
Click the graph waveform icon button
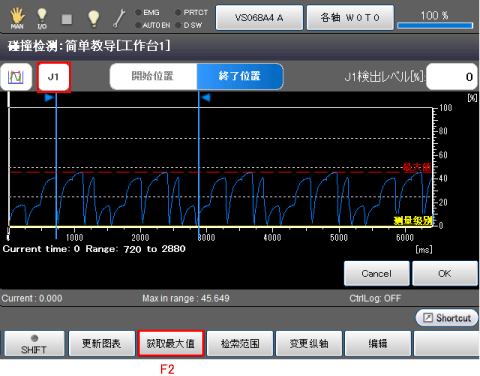[x=16, y=77]
